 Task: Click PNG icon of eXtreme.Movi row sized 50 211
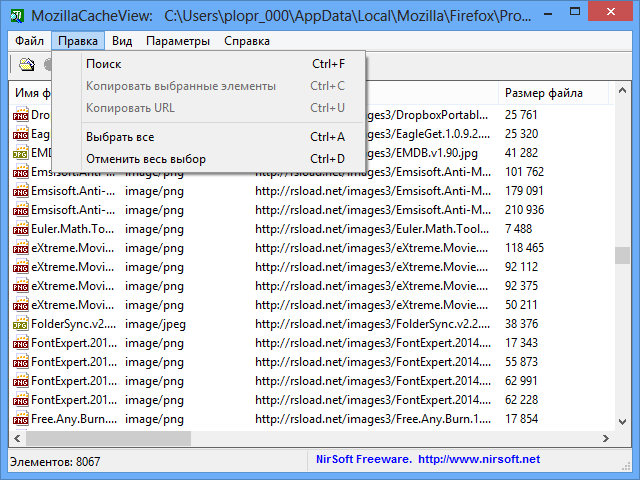(20, 305)
